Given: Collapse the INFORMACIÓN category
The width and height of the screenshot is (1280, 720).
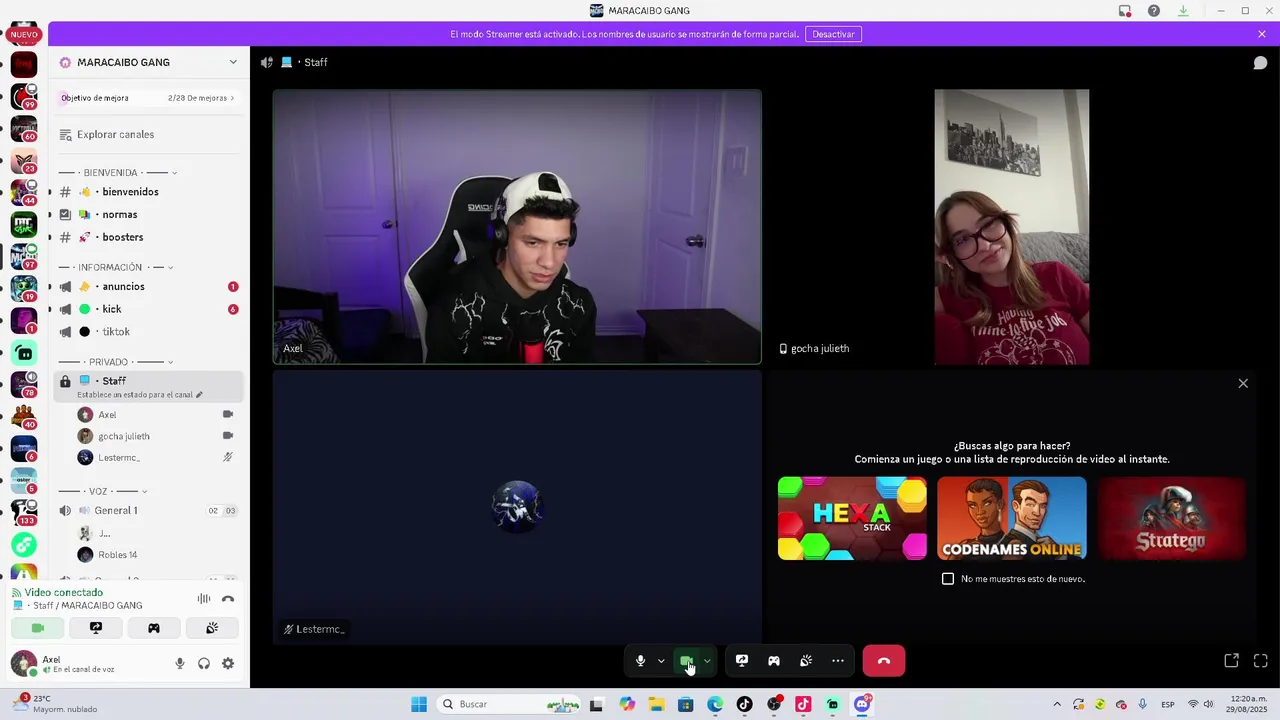Looking at the screenshot, I should (x=116, y=267).
